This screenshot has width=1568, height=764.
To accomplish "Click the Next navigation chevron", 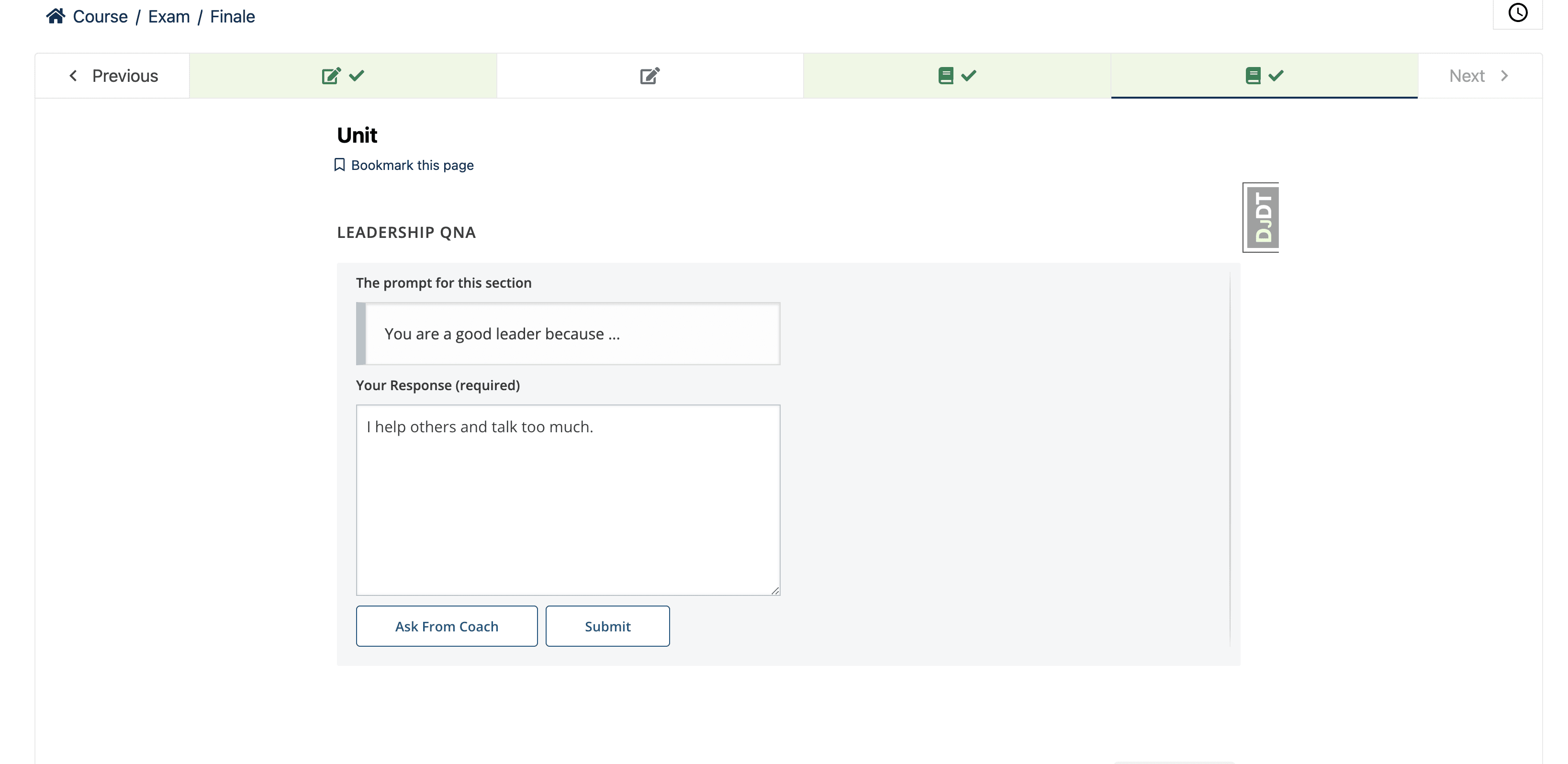I will pyautogui.click(x=1505, y=75).
